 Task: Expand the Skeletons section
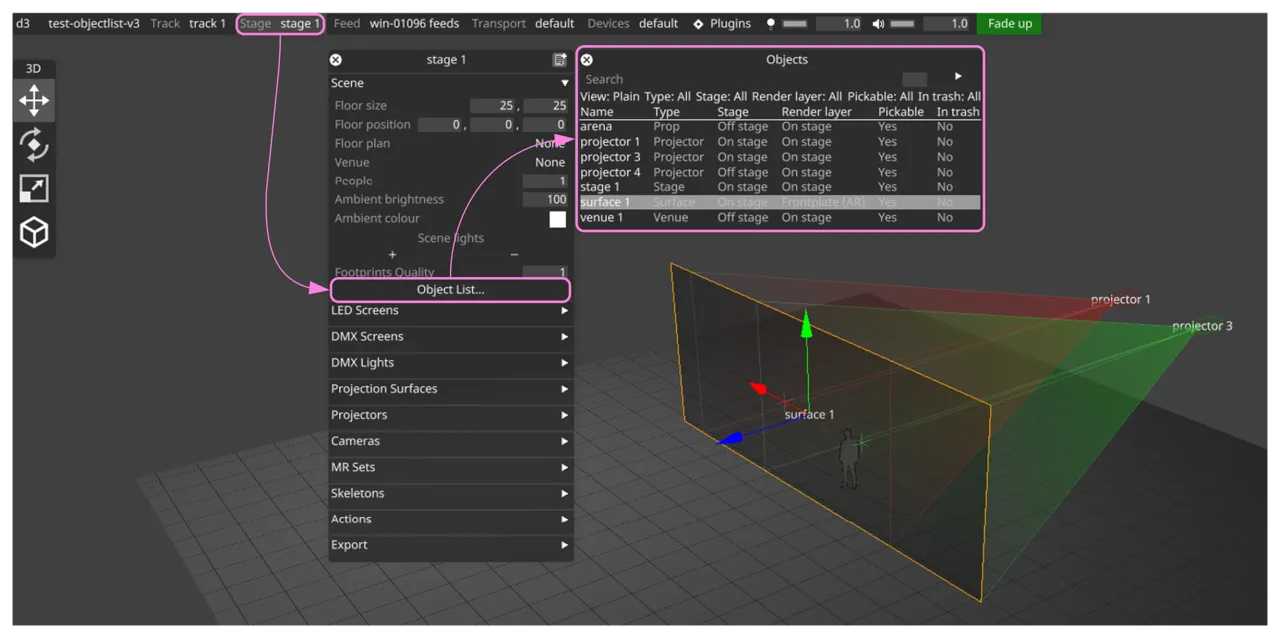tap(451, 493)
